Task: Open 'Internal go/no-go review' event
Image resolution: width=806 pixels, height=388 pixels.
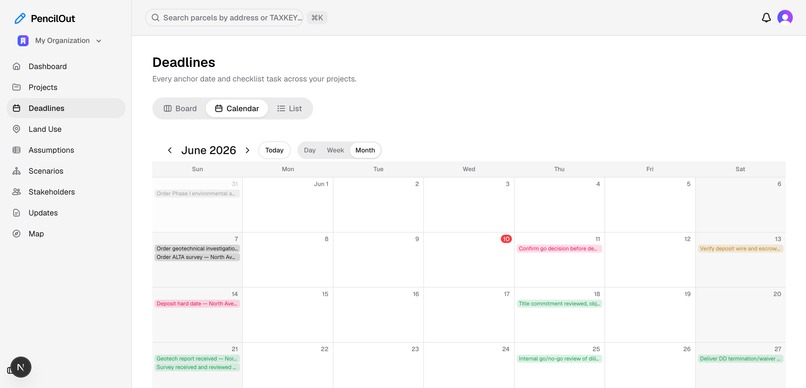Action: tap(559, 359)
